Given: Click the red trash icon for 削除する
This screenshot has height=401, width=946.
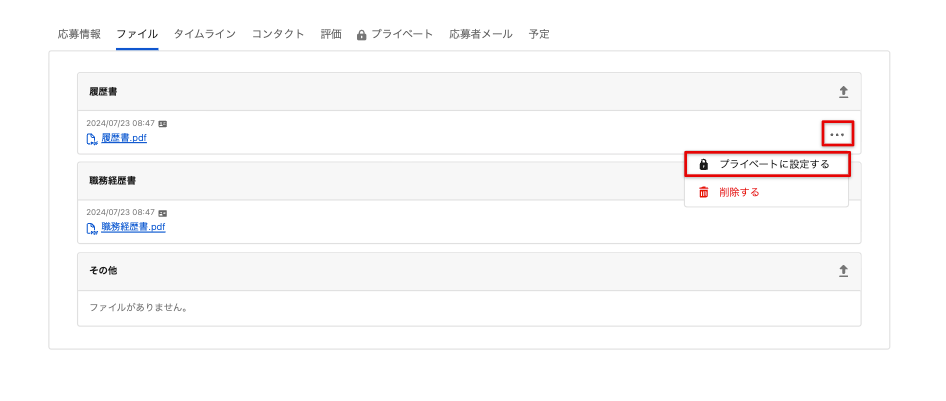Looking at the screenshot, I should point(703,192).
